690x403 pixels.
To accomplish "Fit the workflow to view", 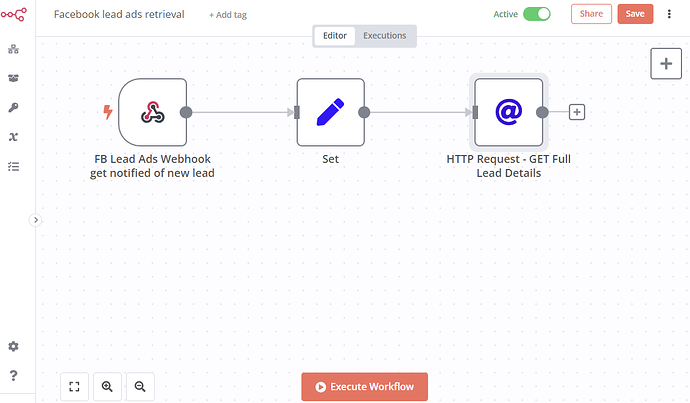I will point(74,386).
